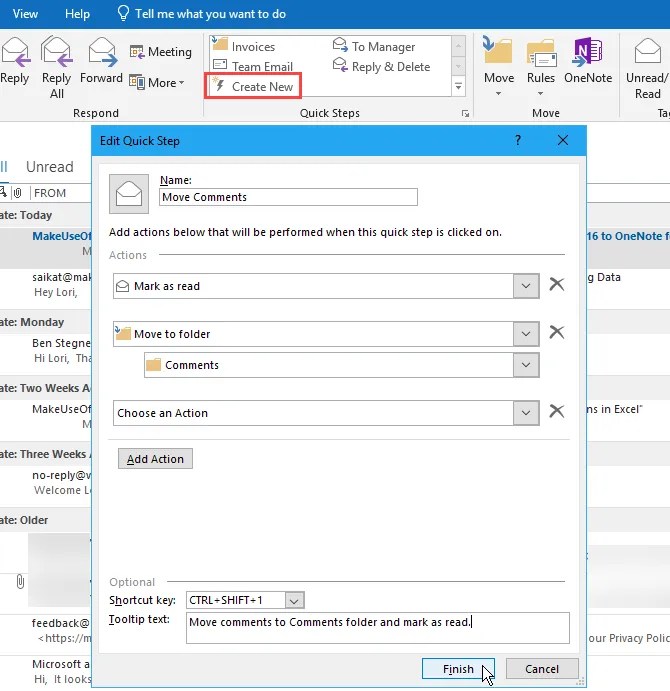Change the quick step icon button
This screenshot has height=691, width=670.
(x=129, y=193)
